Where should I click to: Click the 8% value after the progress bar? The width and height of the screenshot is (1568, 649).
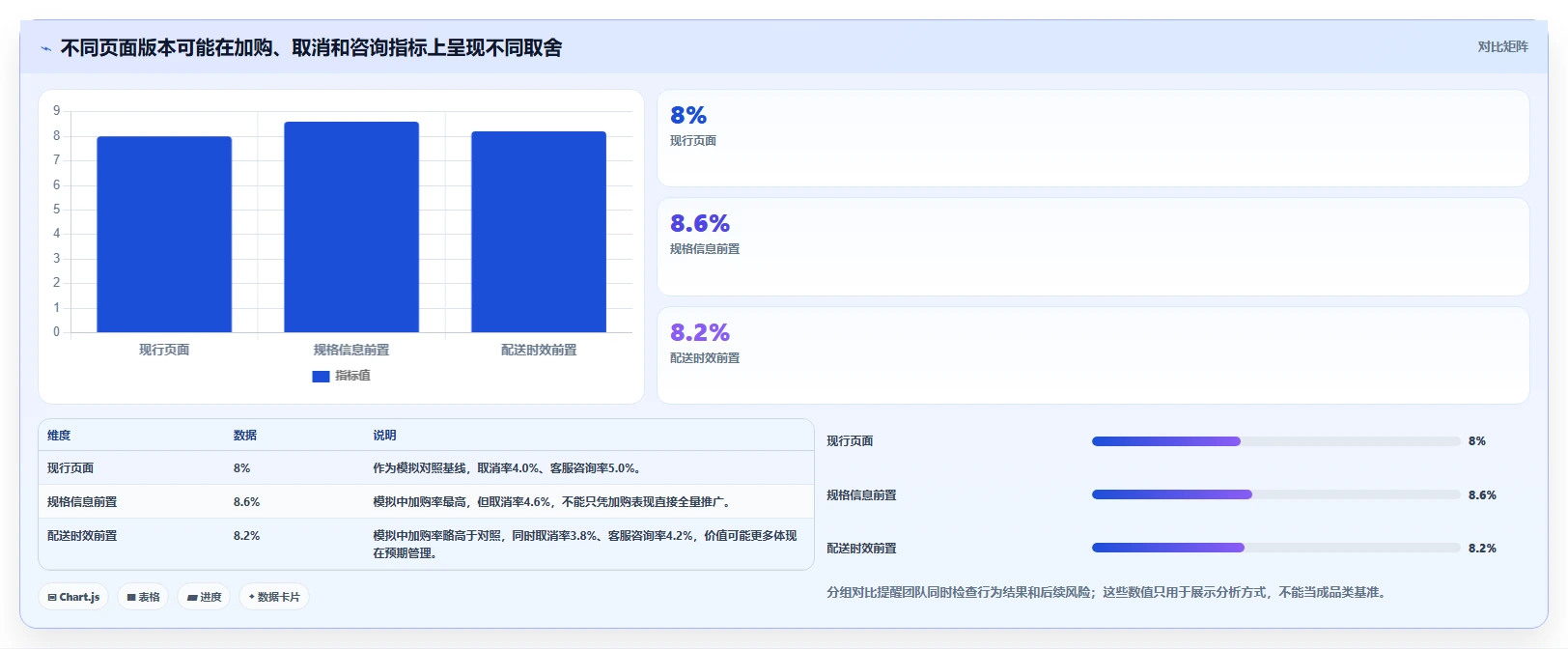(1477, 441)
